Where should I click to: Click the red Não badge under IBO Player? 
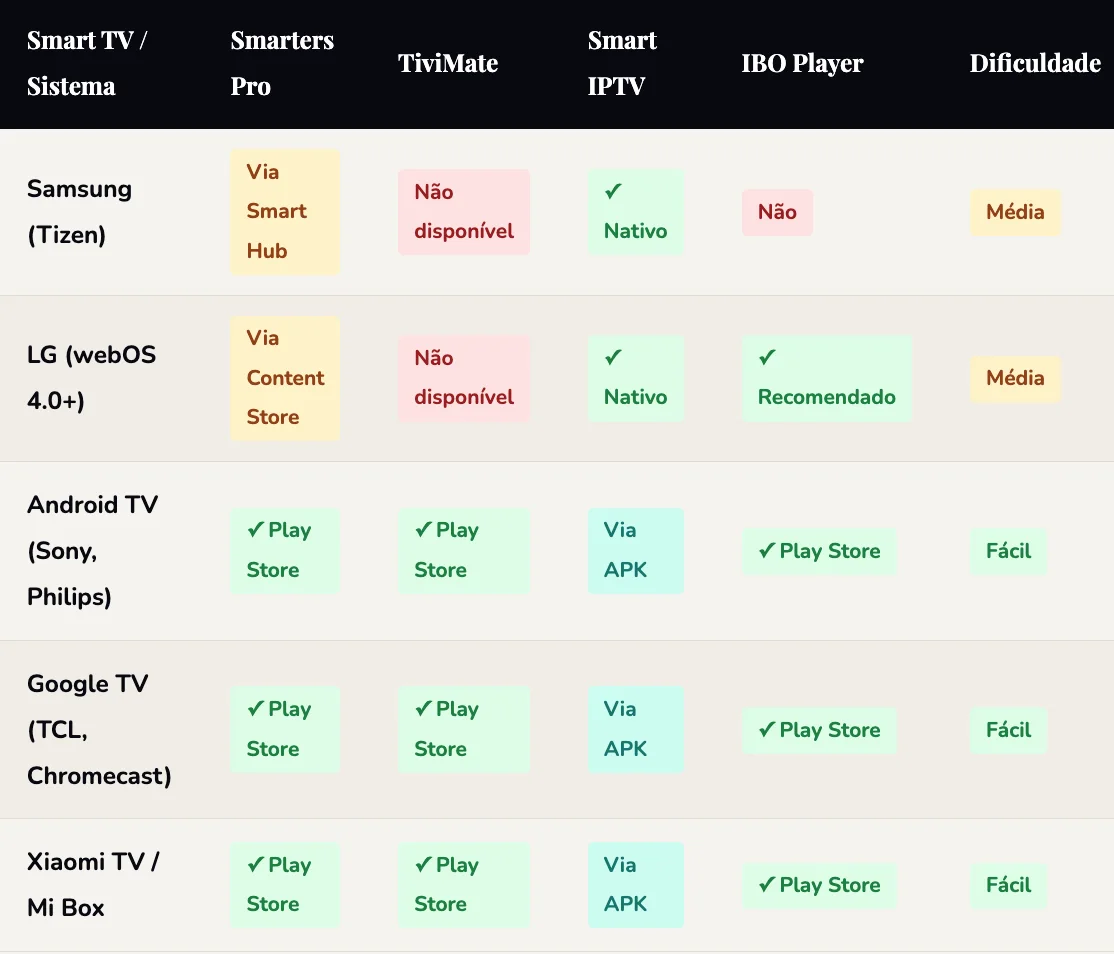tap(777, 212)
